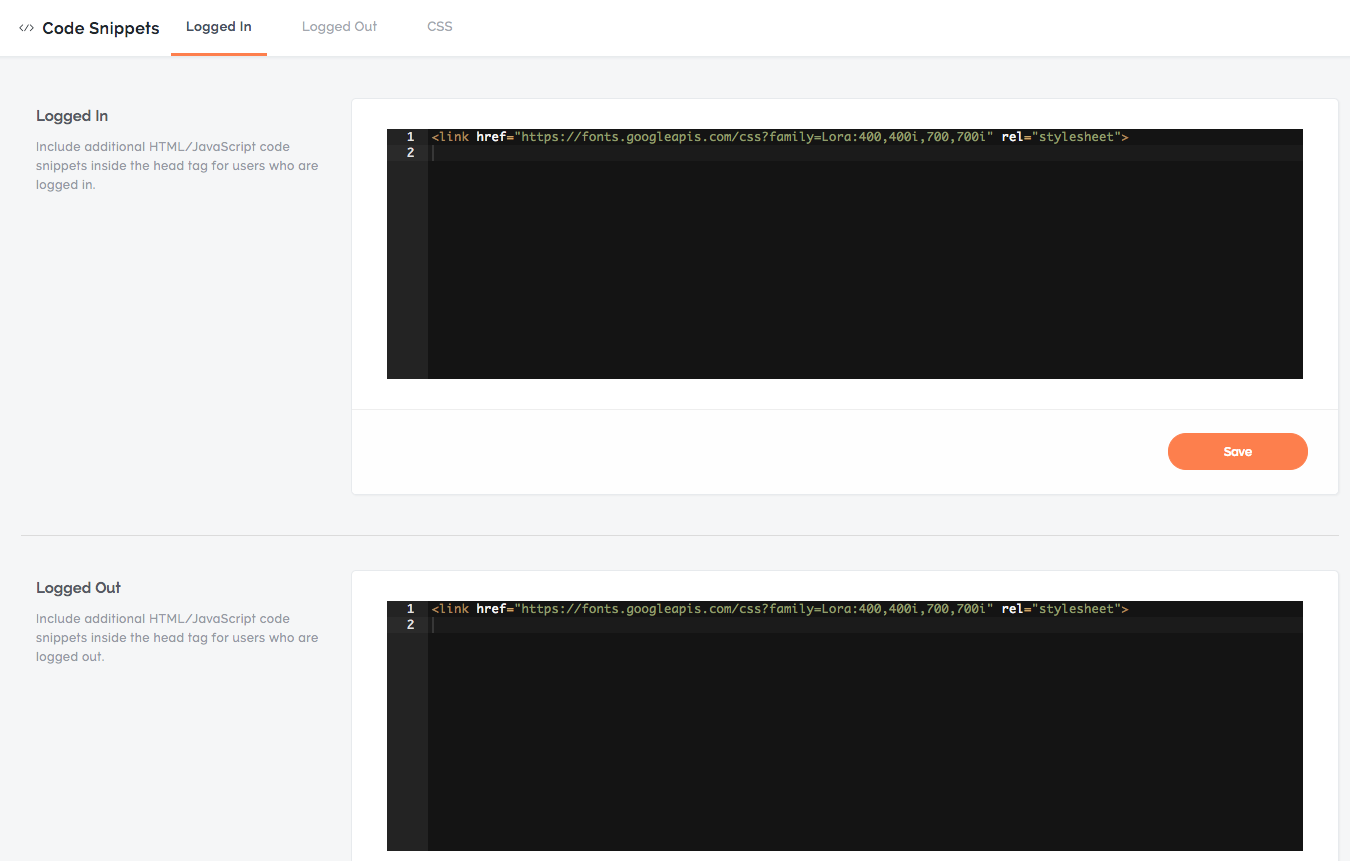Viewport: 1350px width, 861px height.
Task: Save the Logged In snippet
Action: [x=1237, y=451]
